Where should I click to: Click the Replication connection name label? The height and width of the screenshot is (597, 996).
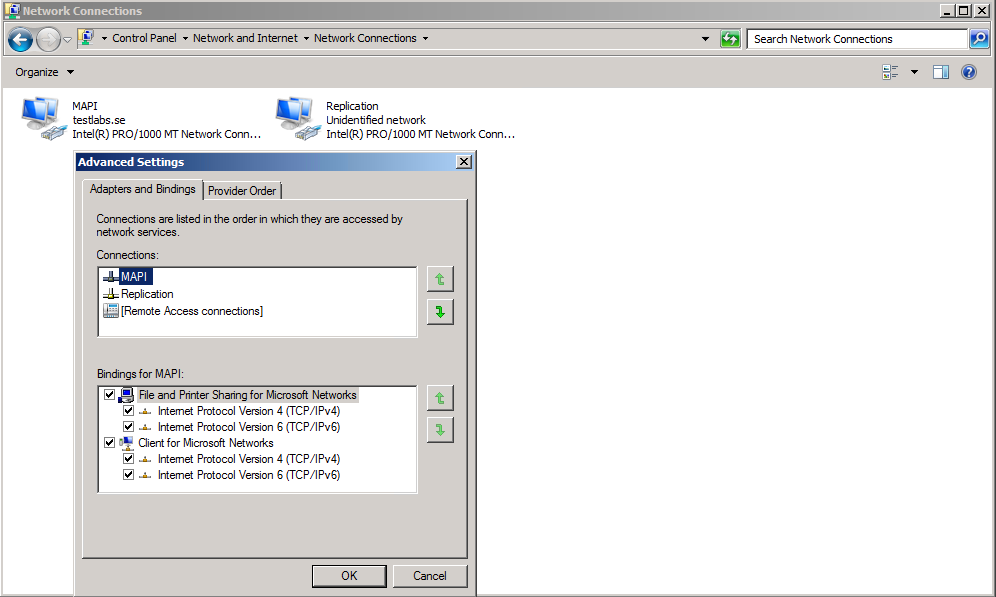click(x=352, y=106)
